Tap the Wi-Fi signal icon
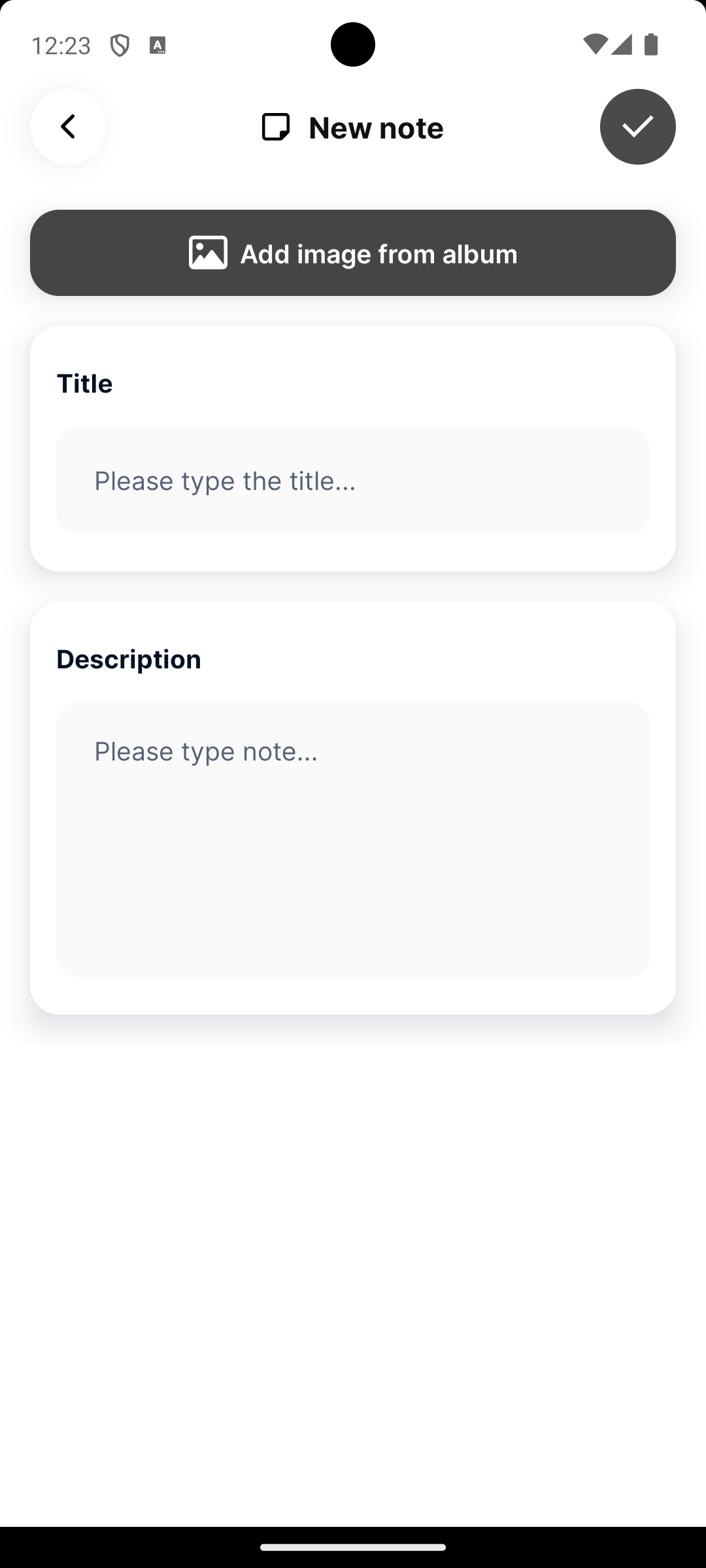The width and height of the screenshot is (706, 1568). (x=594, y=44)
